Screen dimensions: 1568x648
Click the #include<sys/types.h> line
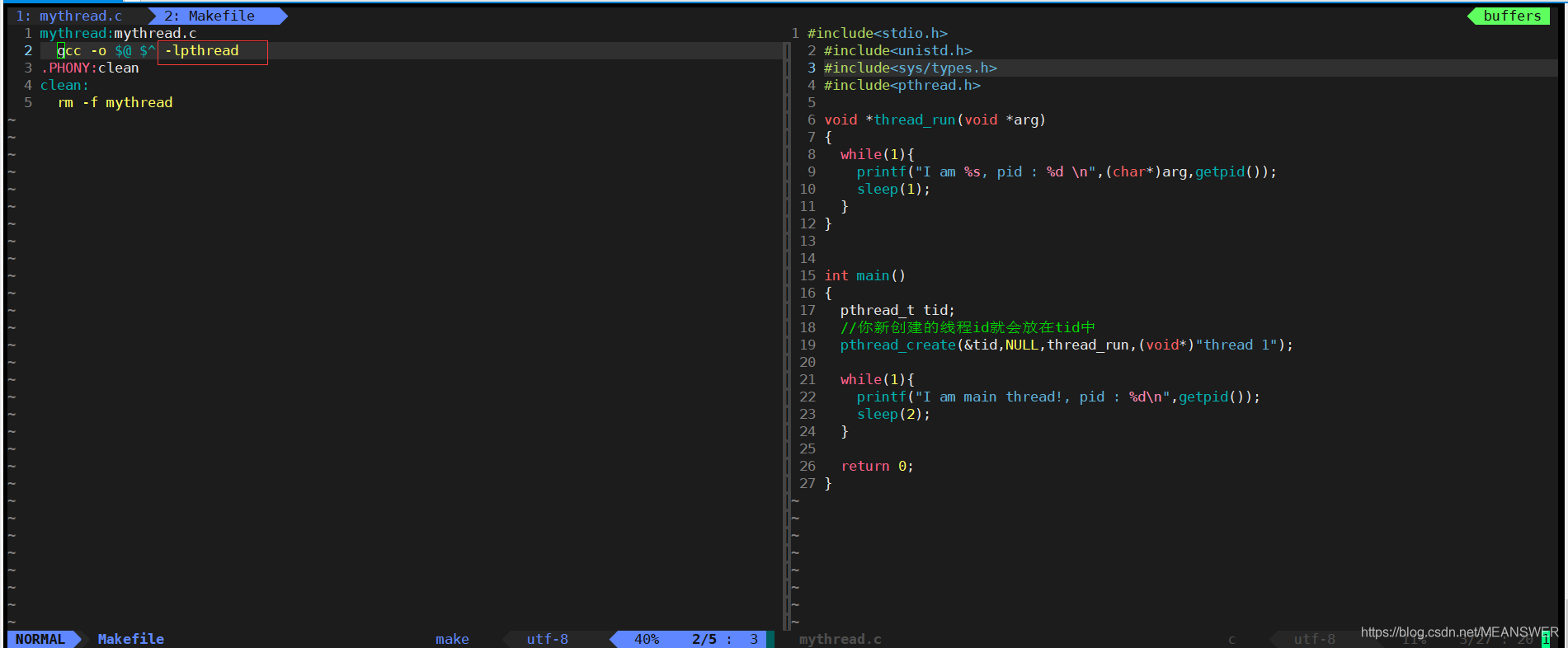(911, 68)
